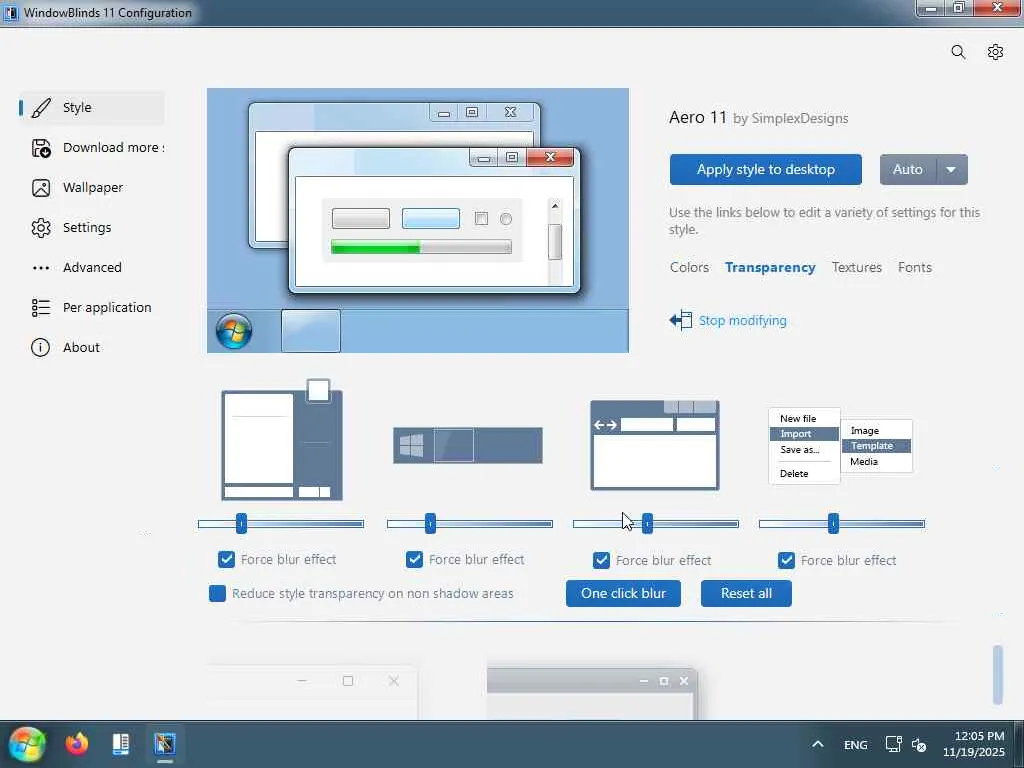
Task: Click the vertical scrollbar thumb on right
Action: pyautogui.click(x=998, y=675)
